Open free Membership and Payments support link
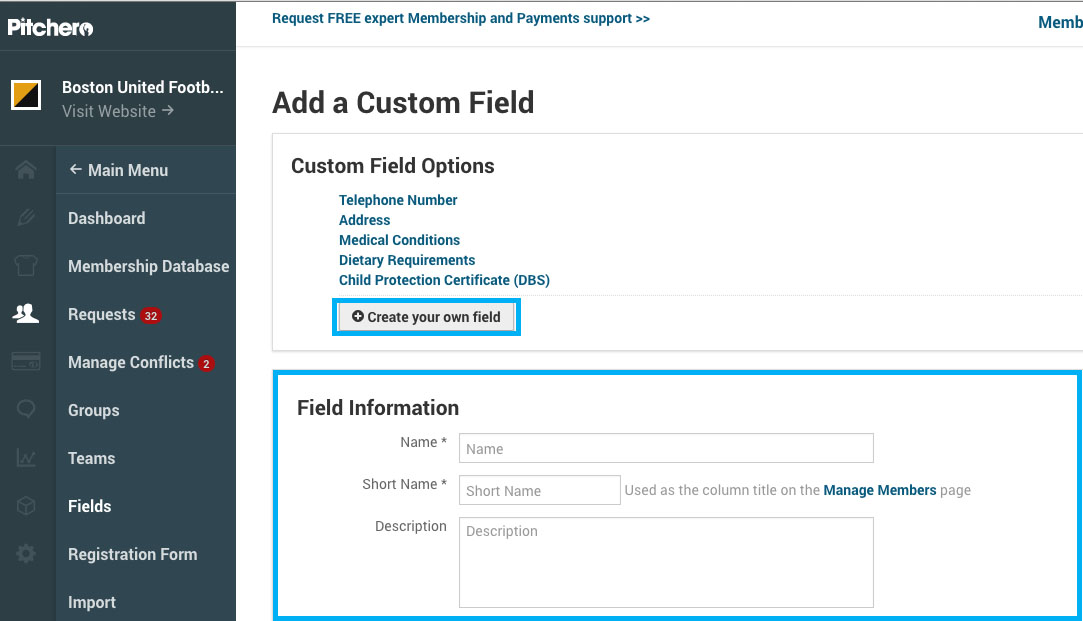Screen dimensions: 1083x621 461,19
